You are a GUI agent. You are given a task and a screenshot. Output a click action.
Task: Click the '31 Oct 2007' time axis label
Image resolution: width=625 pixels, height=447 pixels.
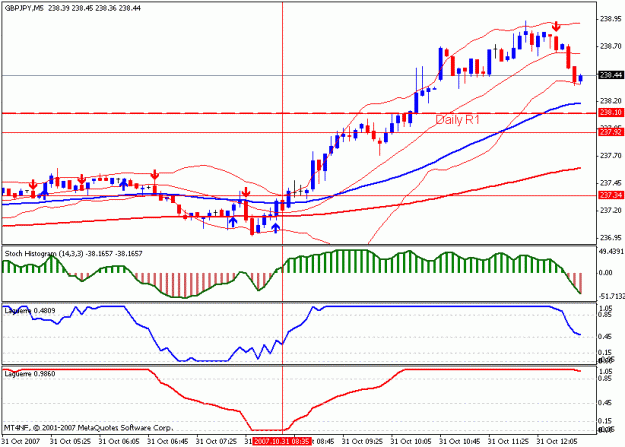point(21,441)
